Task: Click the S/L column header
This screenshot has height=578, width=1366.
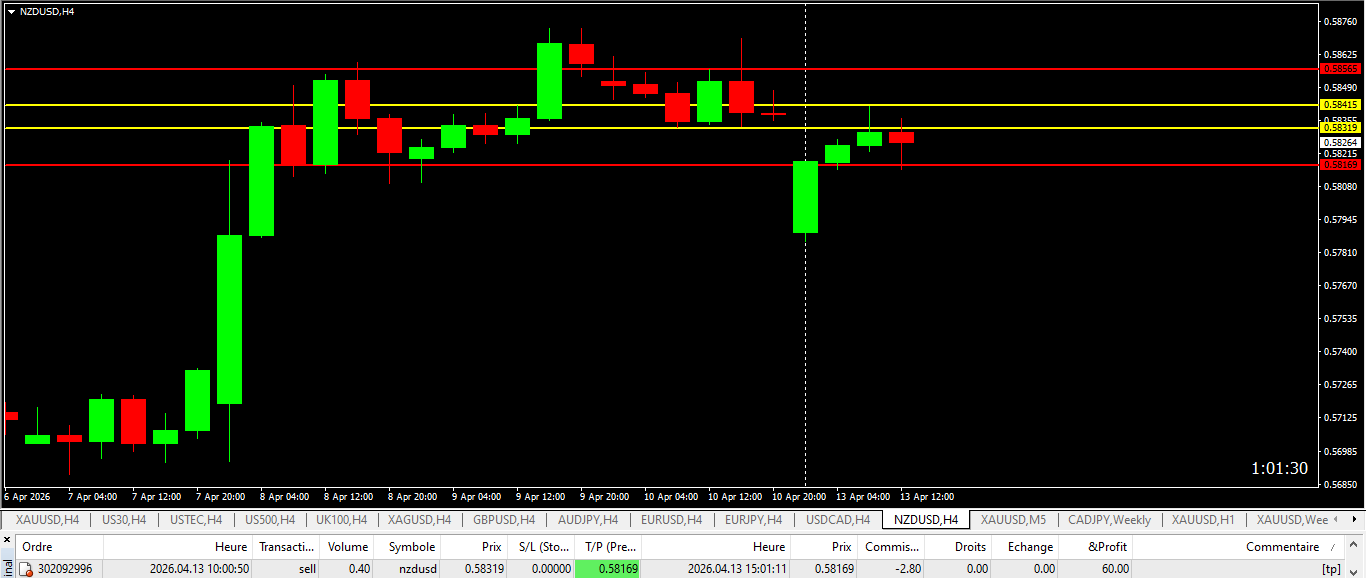Action: 541,547
